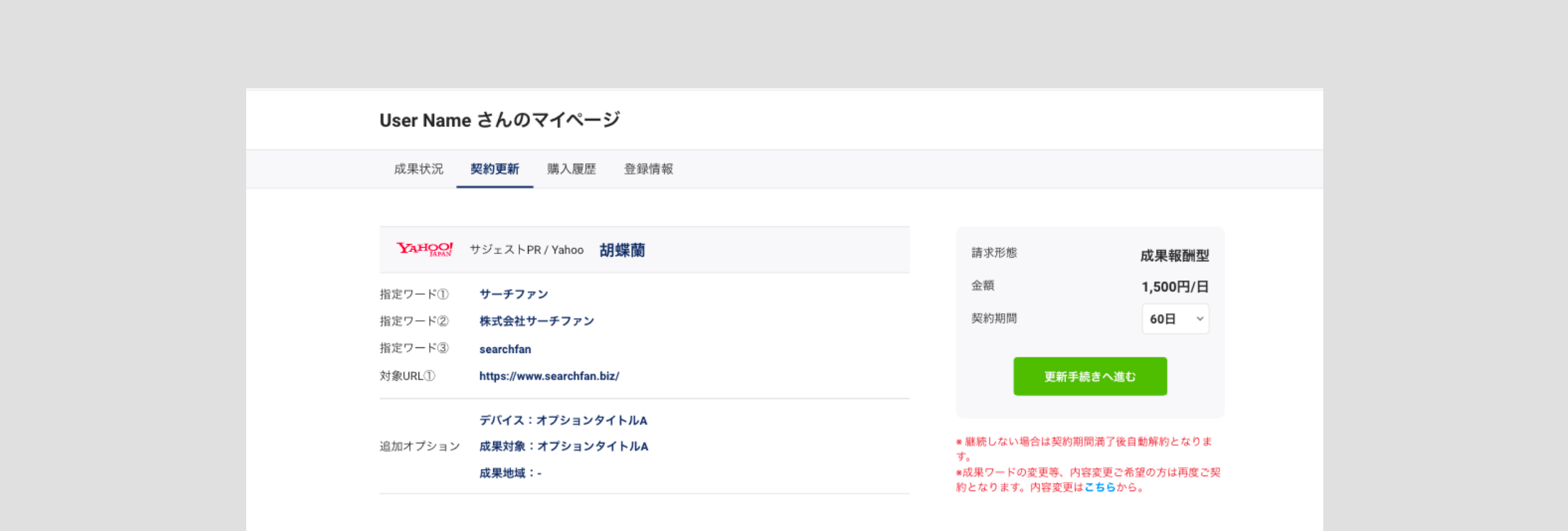1568x531 pixels.
Task: Open the 契約期間 60日 dropdown
Action: pos(1175,319)
